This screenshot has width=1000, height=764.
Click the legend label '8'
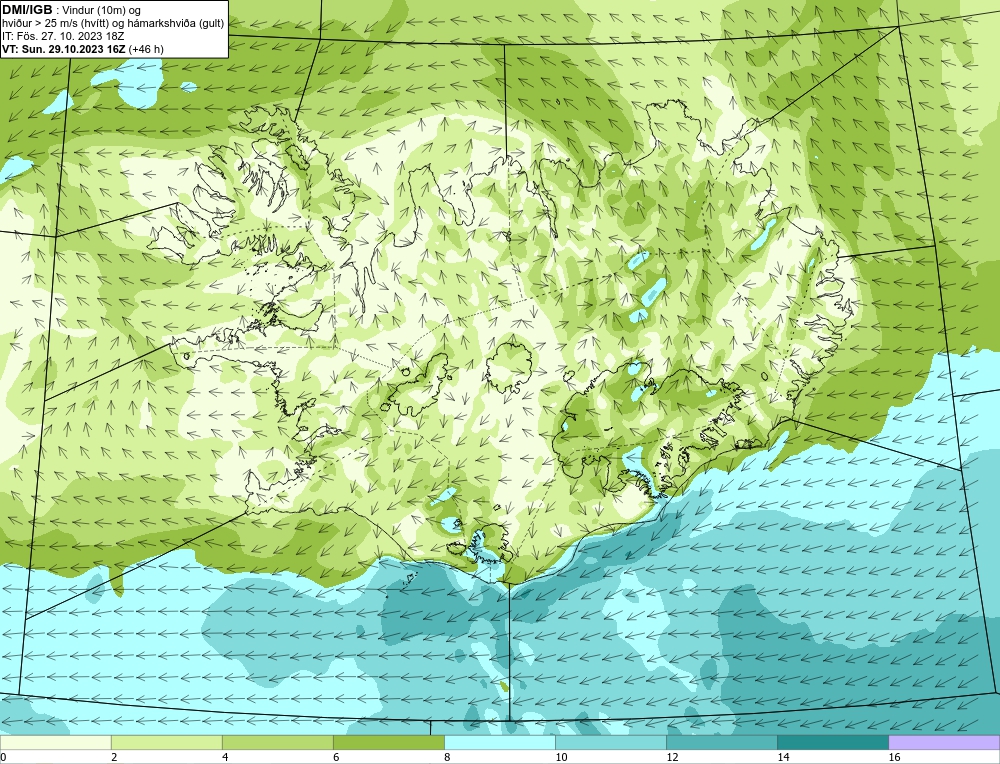pos(447,757)
